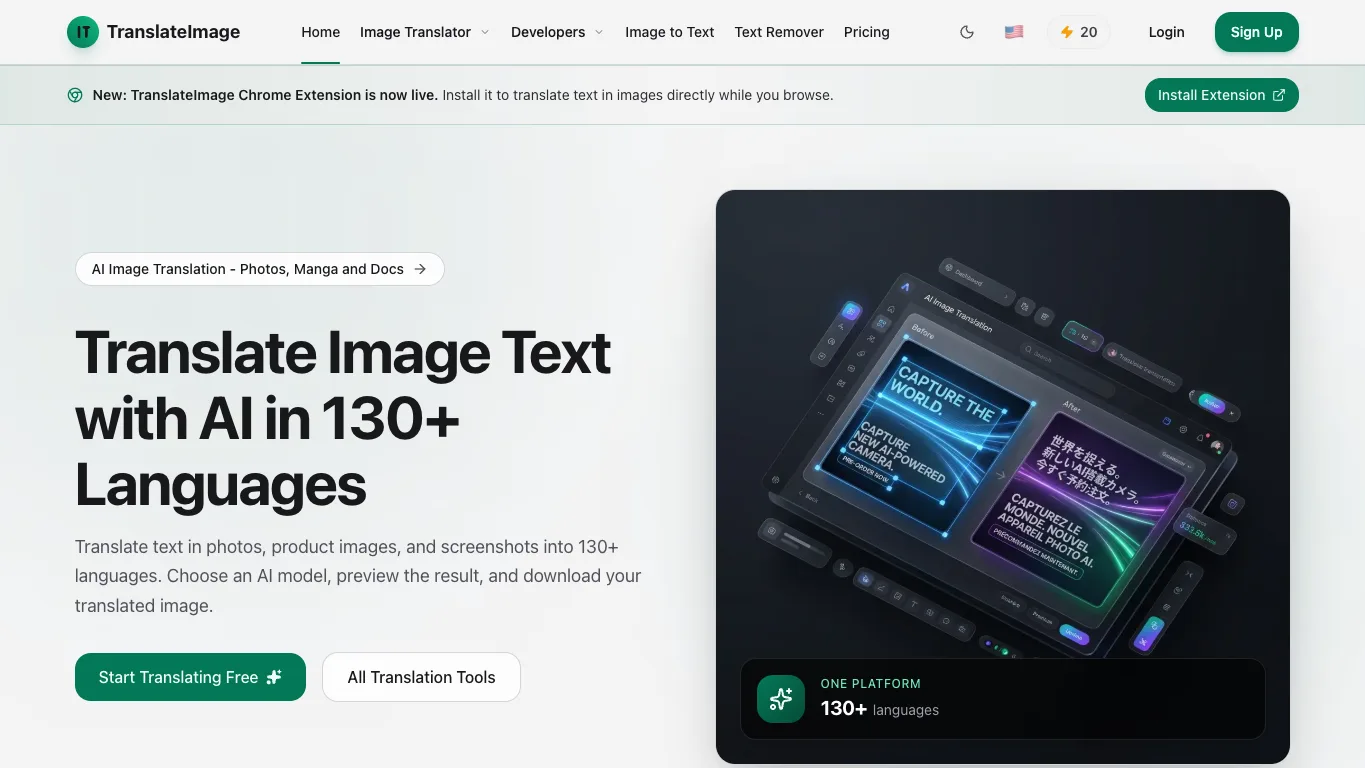This screenshot has height=768, width=1365.
Task: Toggle dark mode with the moon icon
Action: coord(967,32)
